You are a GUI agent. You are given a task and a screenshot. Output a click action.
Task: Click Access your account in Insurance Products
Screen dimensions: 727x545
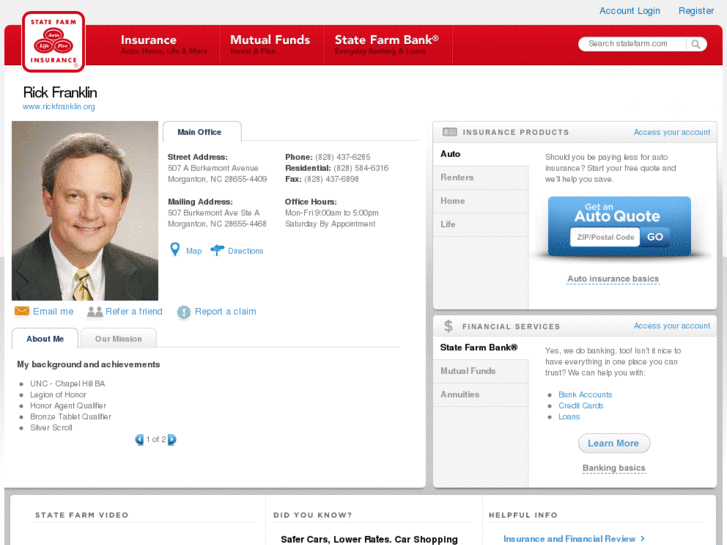(672, 132)
